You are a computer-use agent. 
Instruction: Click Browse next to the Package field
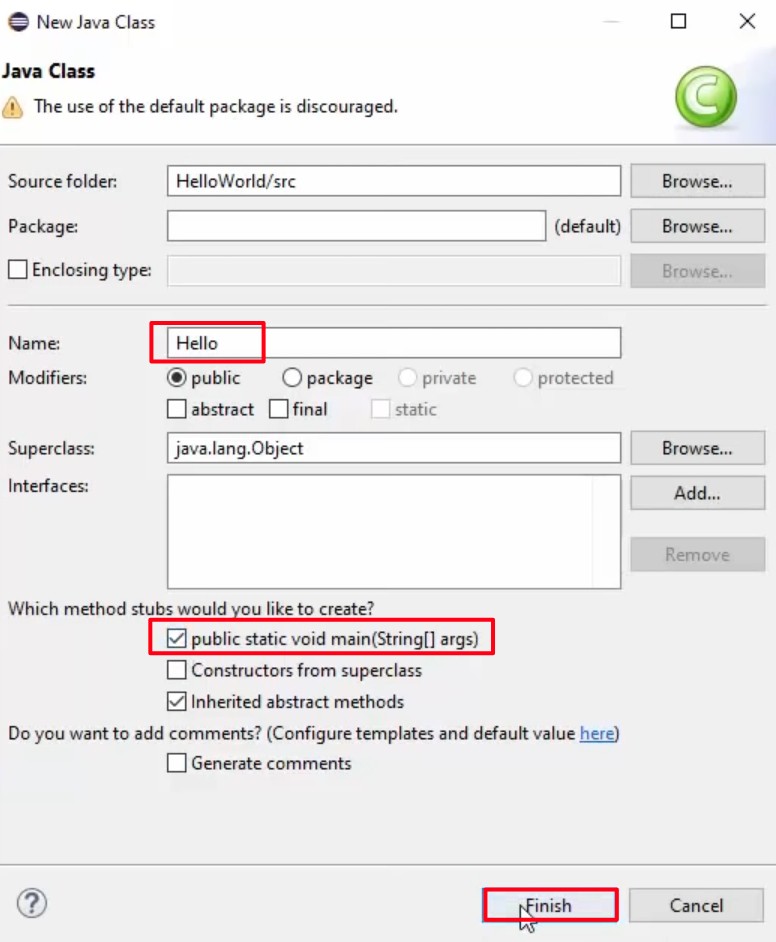coord(697,226)
